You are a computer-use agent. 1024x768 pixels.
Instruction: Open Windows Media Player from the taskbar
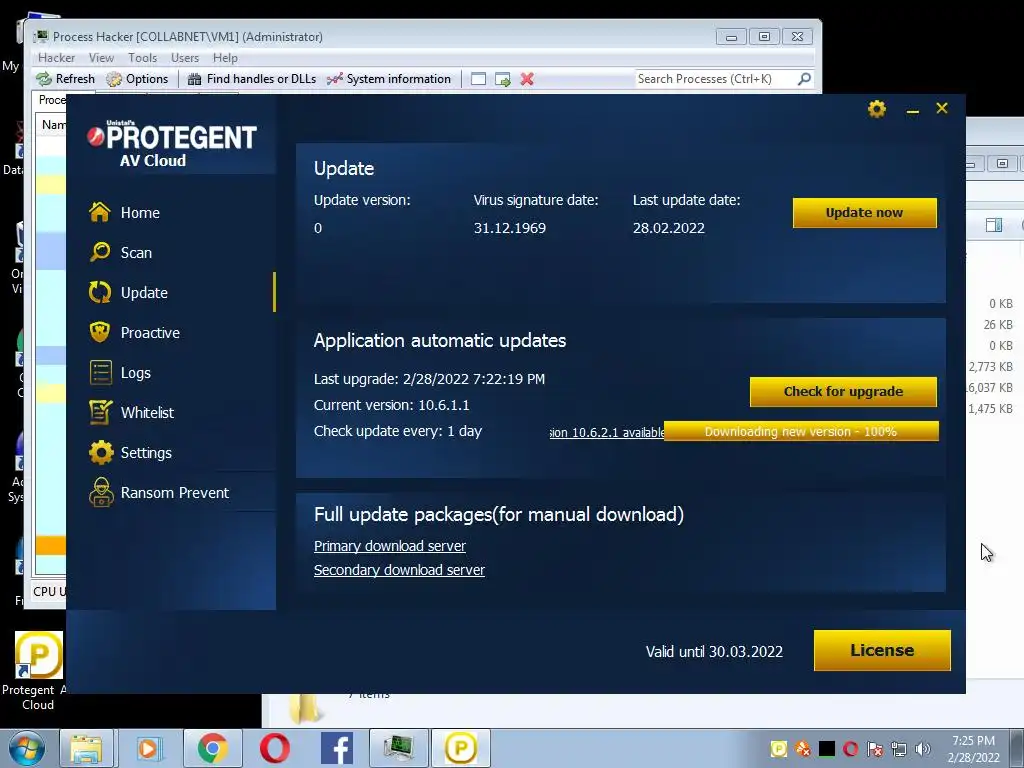pos(149,748)
